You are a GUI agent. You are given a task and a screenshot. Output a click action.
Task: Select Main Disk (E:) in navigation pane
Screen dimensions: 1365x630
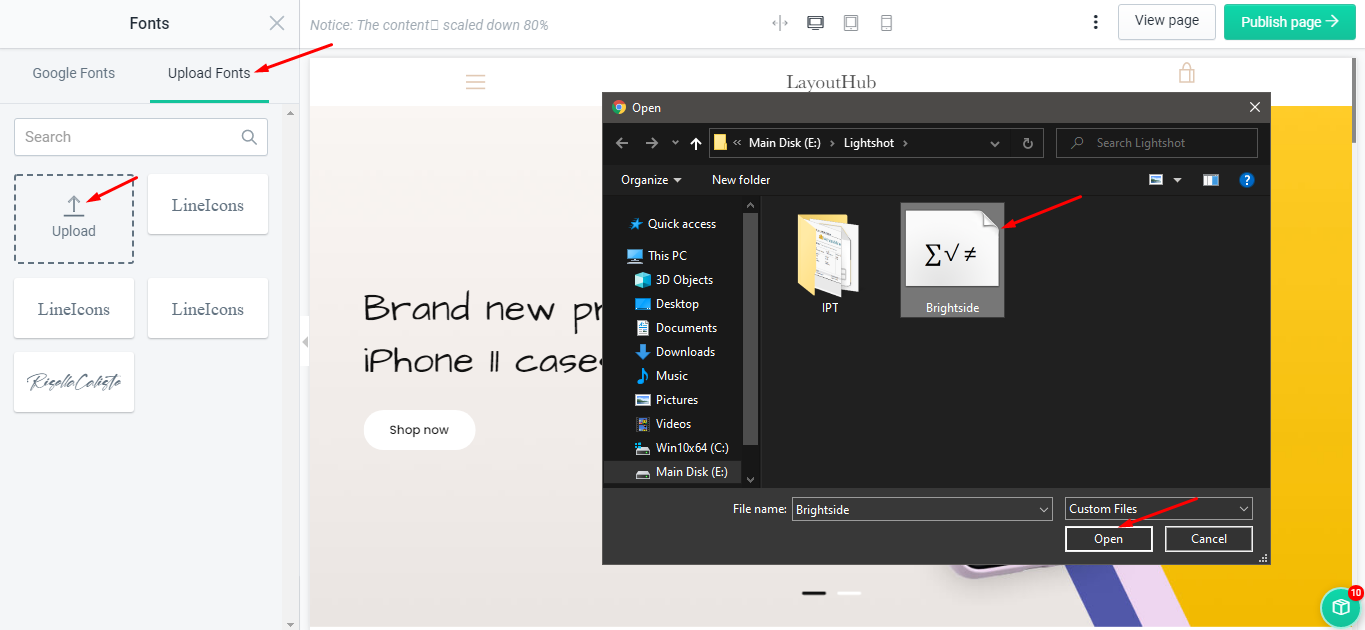674,472
